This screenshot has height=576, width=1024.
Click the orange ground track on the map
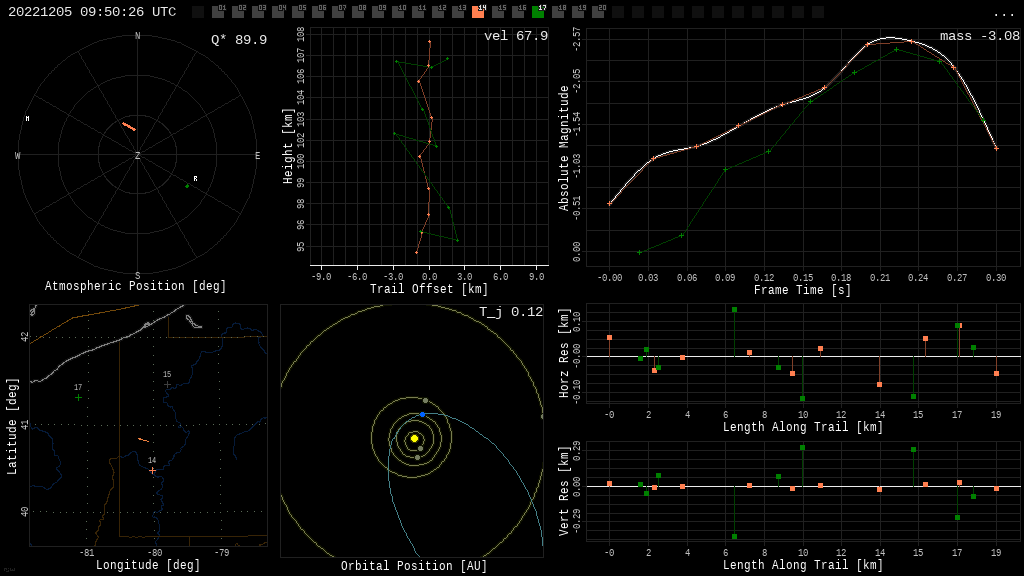143,440
